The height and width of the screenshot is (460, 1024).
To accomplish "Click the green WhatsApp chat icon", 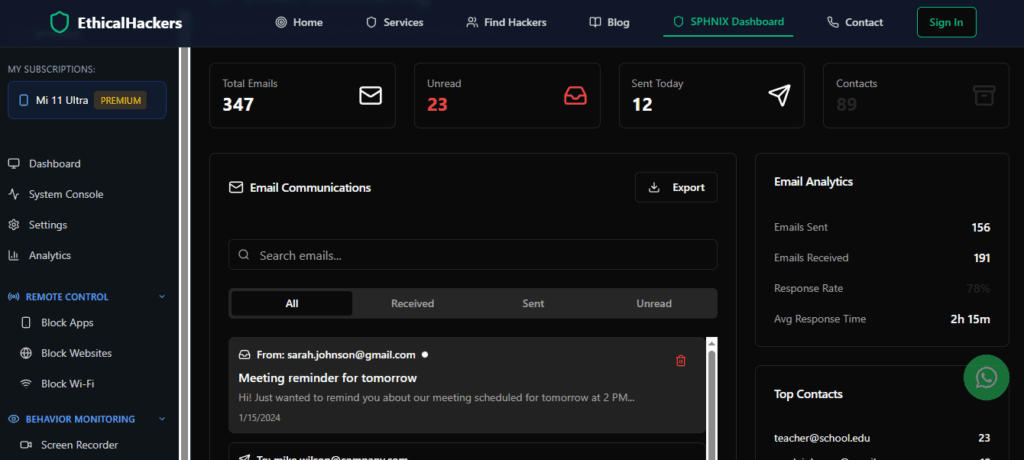I will tap(986, 377).
